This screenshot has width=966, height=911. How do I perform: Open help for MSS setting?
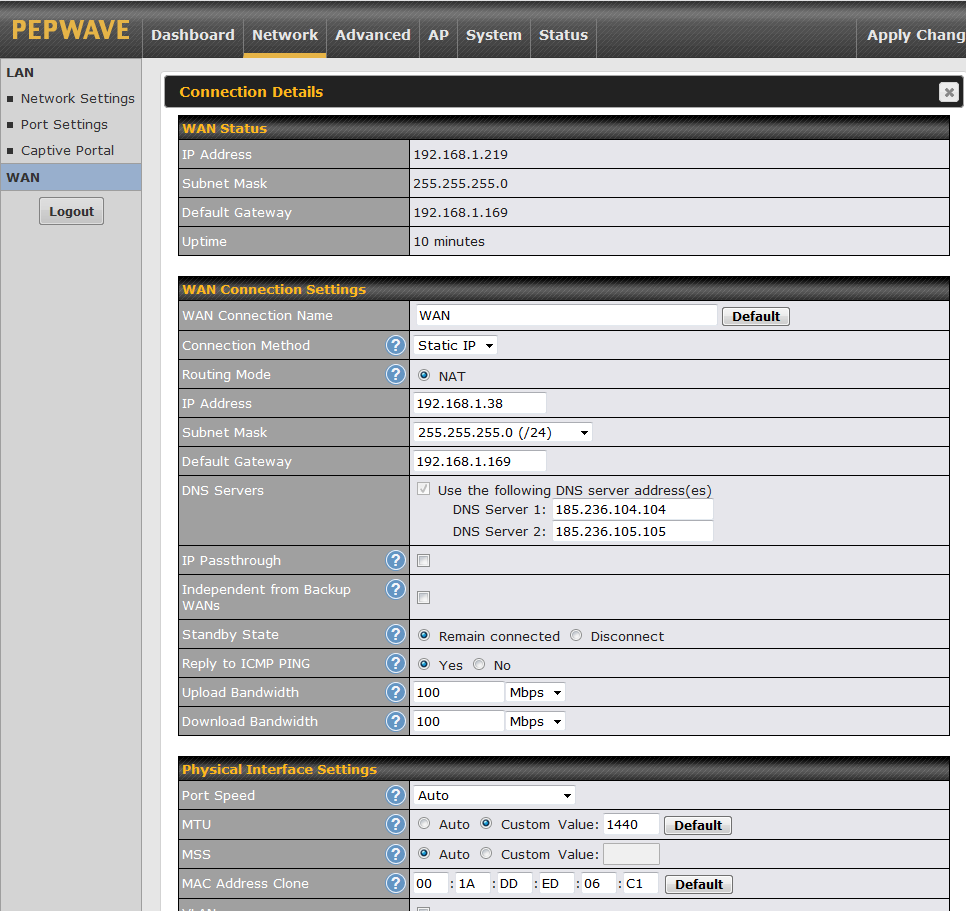(395, 854)
